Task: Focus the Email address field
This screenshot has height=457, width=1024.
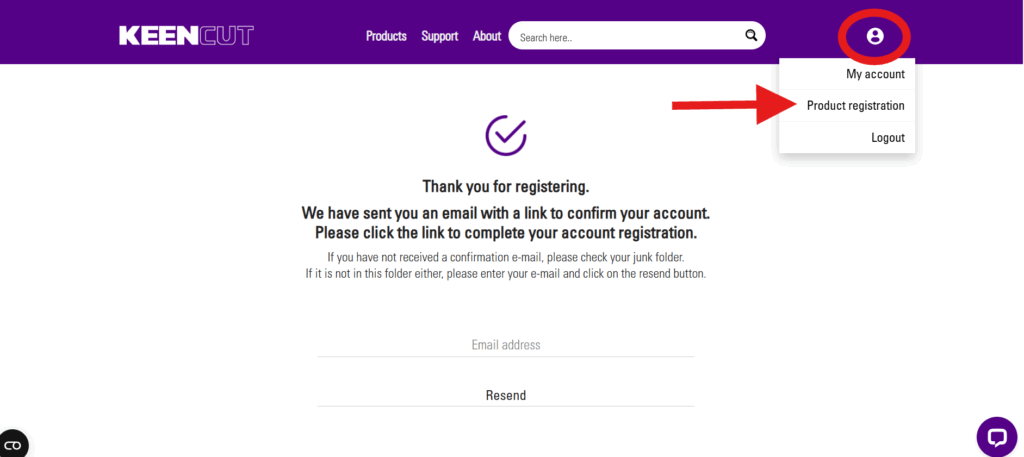Action: click(506, 345)
